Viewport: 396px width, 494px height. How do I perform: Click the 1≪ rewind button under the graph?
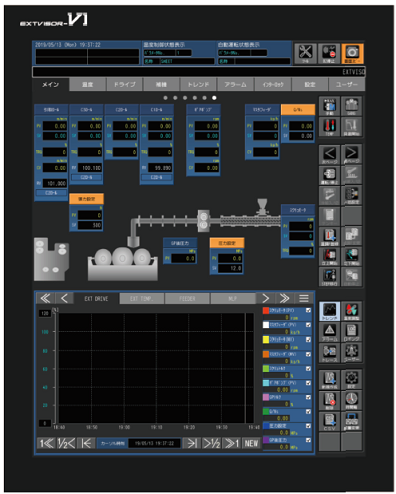pyautogui.click(x=46, y=443)
